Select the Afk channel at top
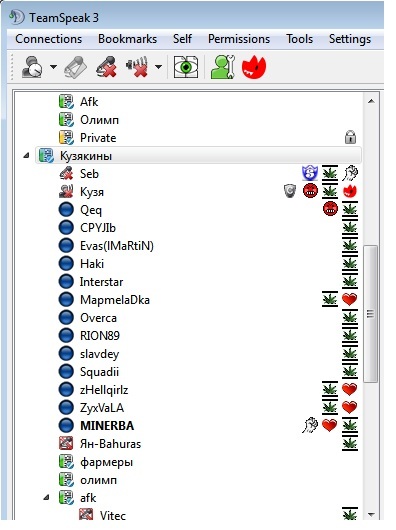396x530 pixels. 89,101
